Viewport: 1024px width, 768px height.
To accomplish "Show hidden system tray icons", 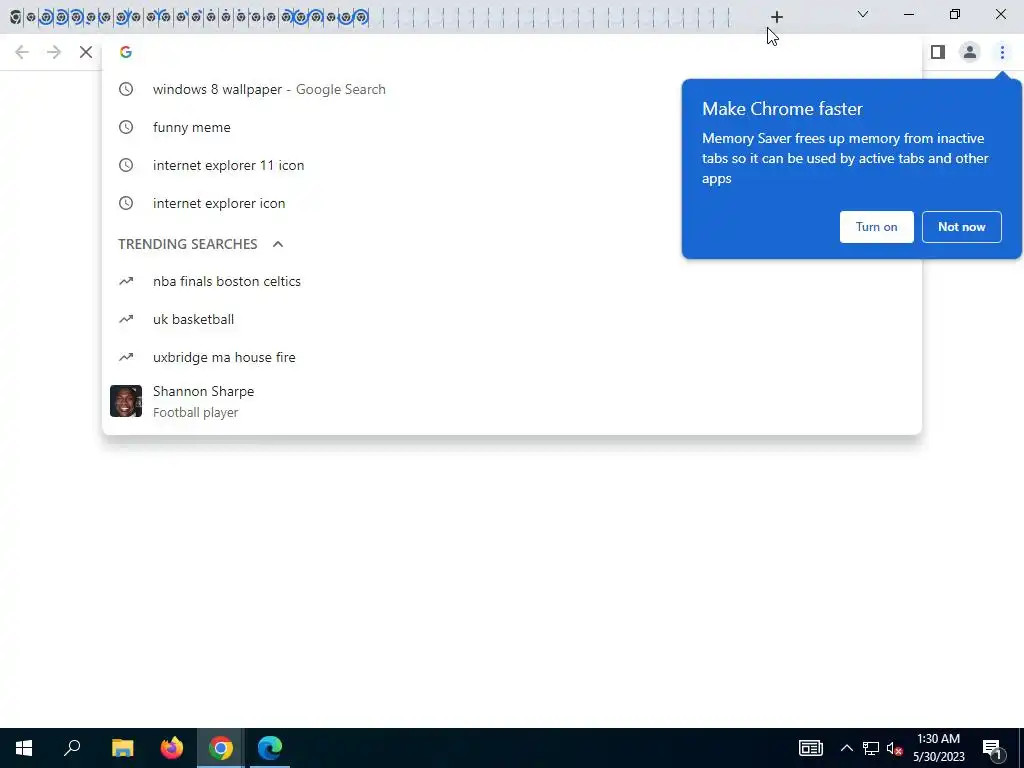I will coord(846,748).
